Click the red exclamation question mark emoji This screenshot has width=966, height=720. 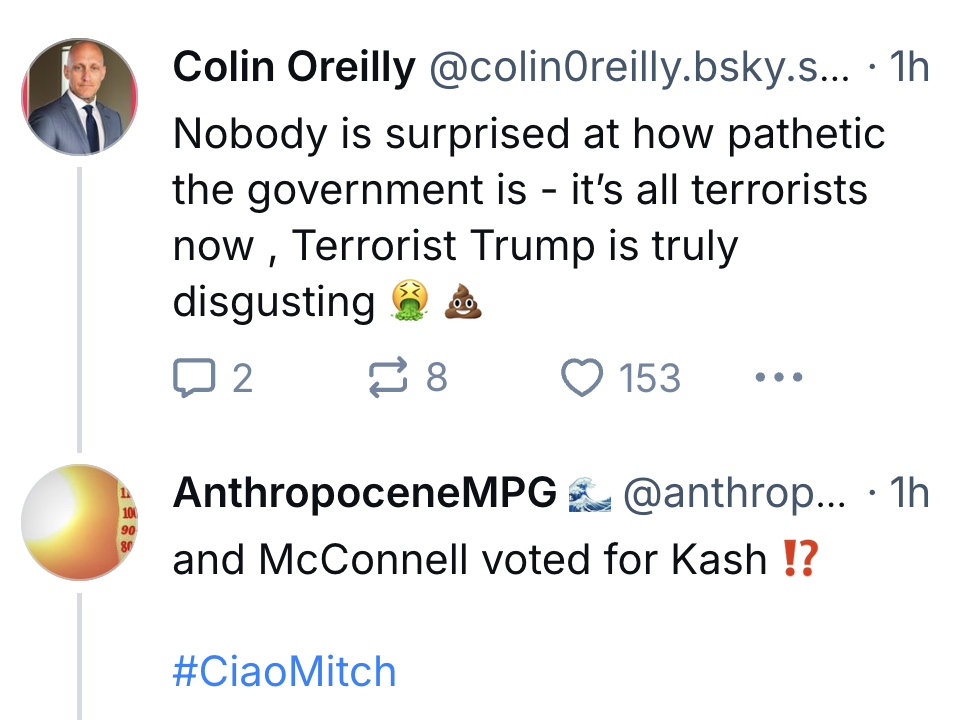click(x=800, y=560)
